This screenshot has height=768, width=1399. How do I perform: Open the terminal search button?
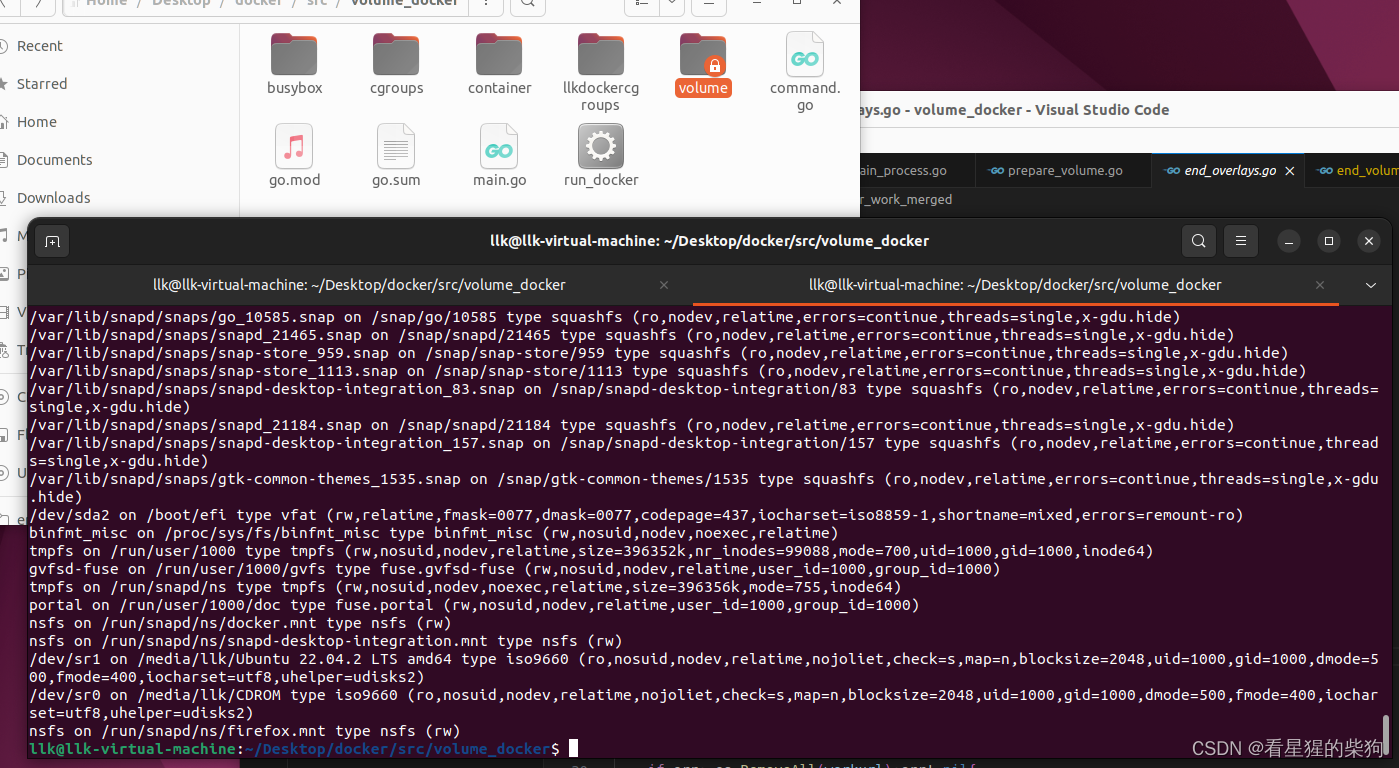[1198, 241]
